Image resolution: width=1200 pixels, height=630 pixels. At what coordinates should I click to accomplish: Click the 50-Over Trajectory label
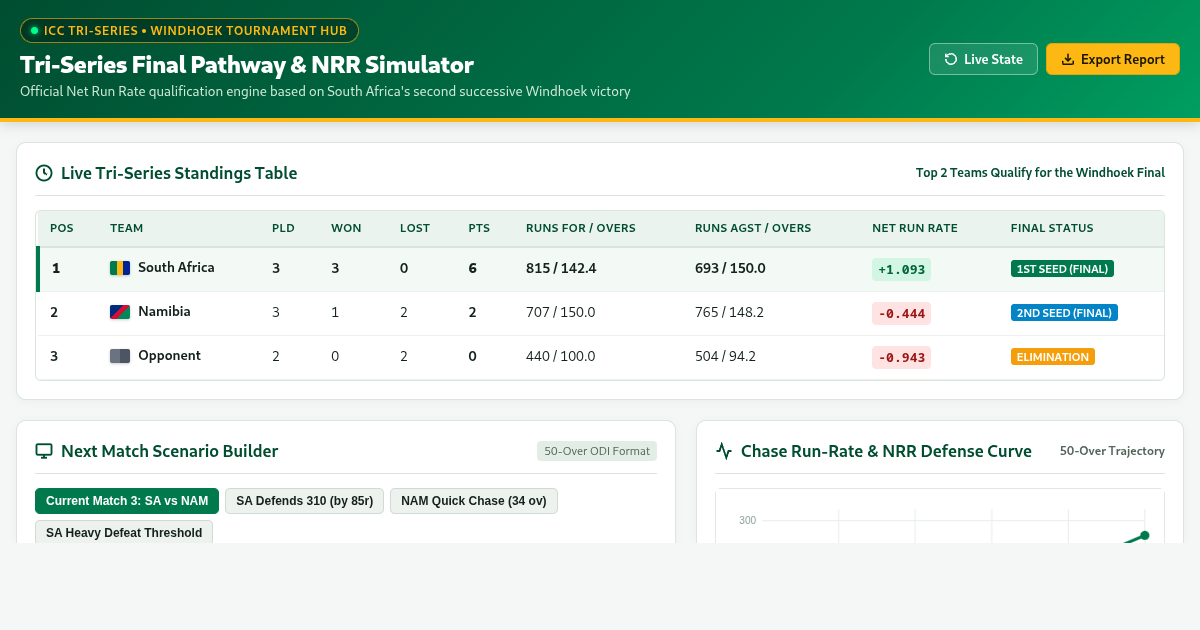1112,451
